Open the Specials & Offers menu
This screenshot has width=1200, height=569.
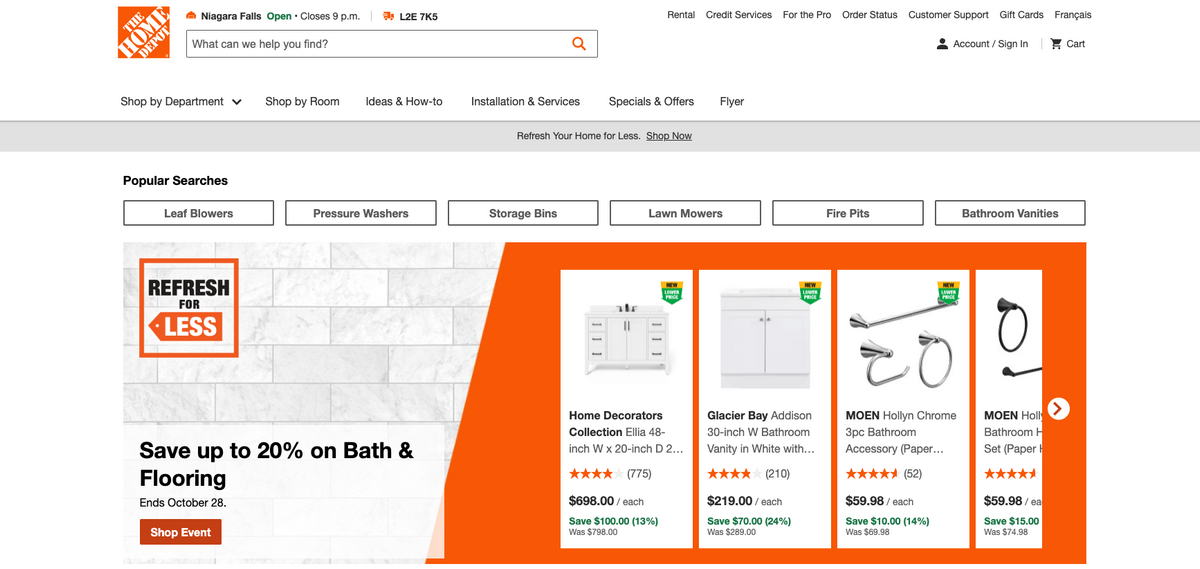coord(651,101)
